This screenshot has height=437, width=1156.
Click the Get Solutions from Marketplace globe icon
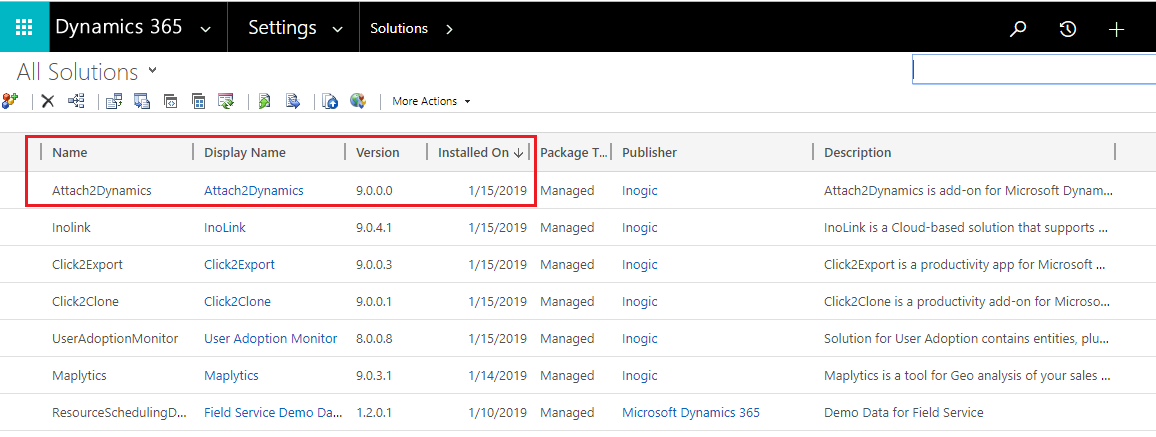(x=358, y=101)
